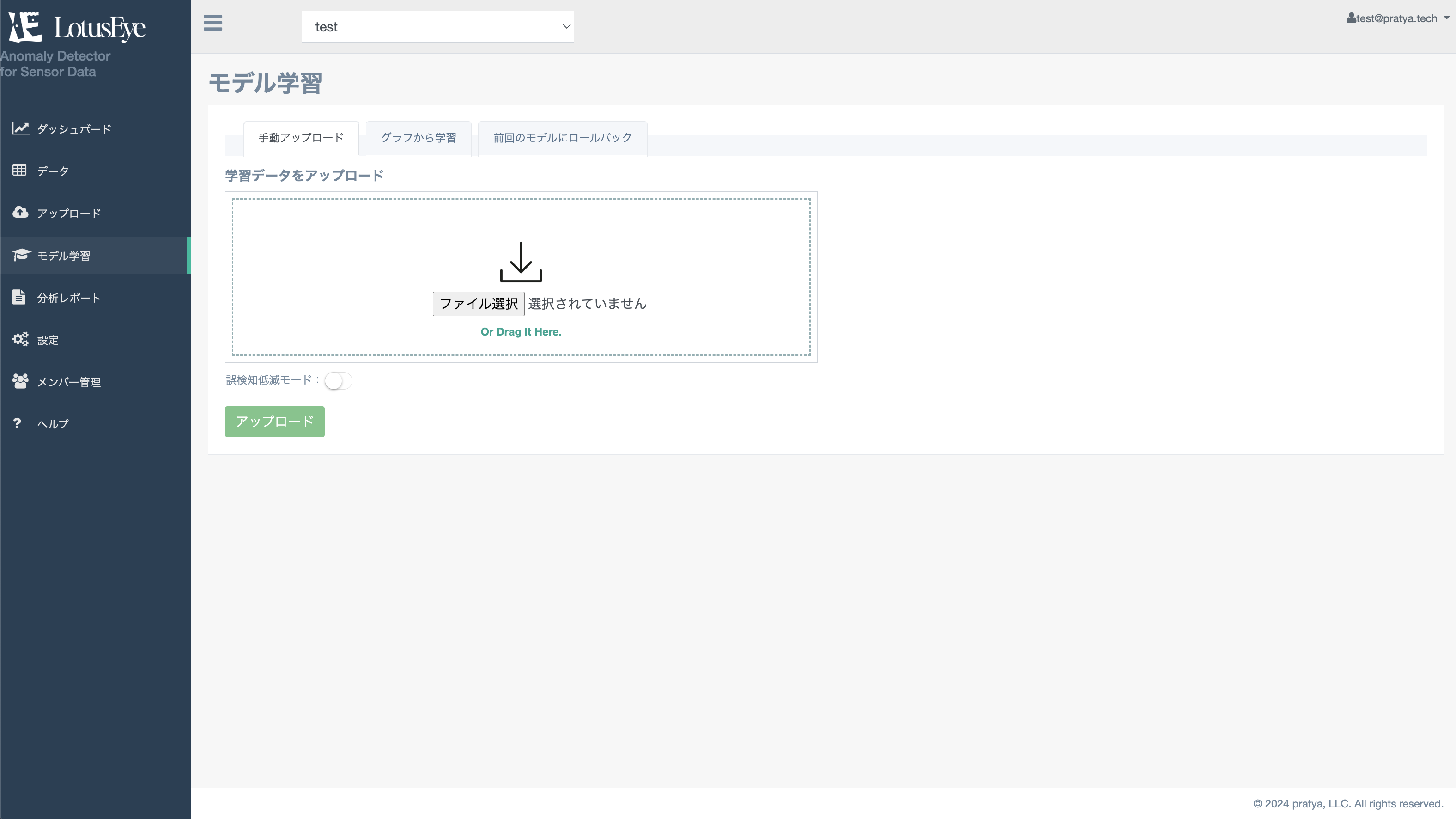Click the 選択されていません file status text
Image resolution: width=1456 pixels, height=819 pixels.
point(587,304)
